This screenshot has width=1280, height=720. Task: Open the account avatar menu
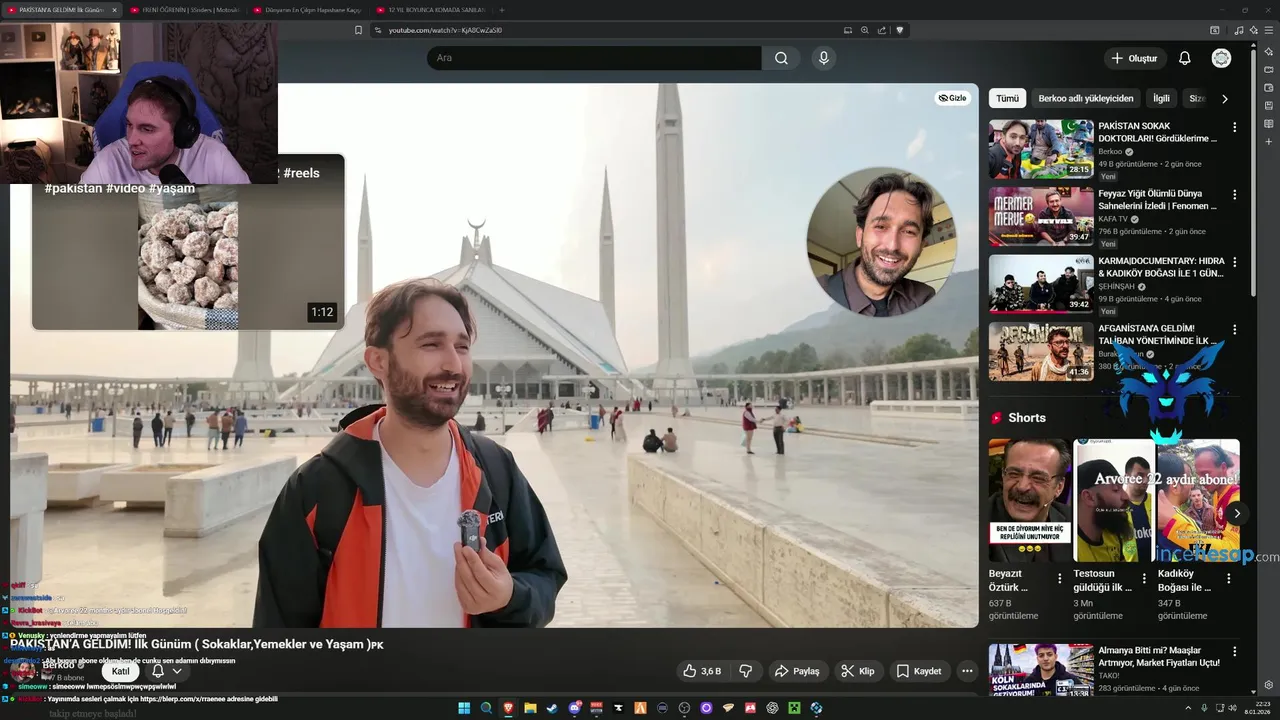point(1221,58)
